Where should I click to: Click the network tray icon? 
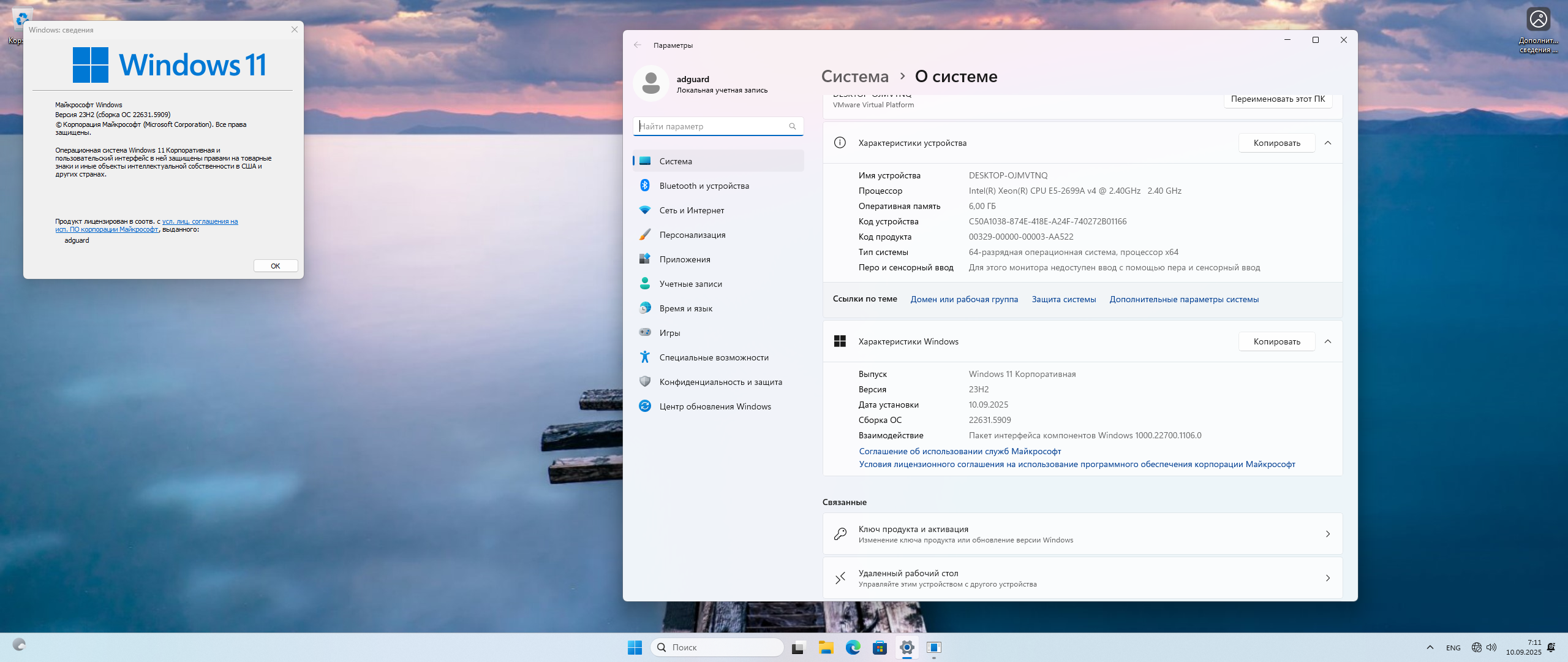click(1477, 647)
